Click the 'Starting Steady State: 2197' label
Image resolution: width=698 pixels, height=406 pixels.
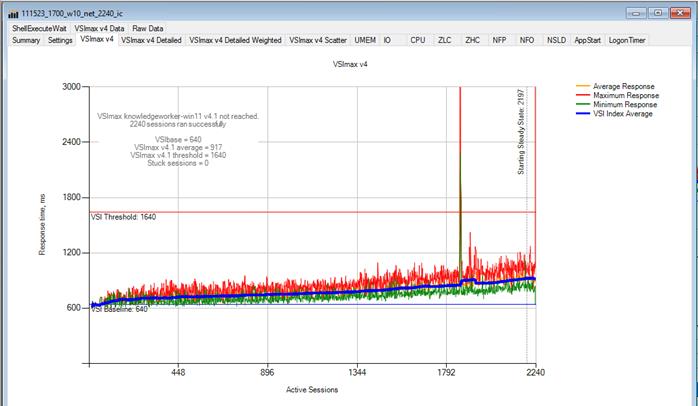click(x=521, y=132)
